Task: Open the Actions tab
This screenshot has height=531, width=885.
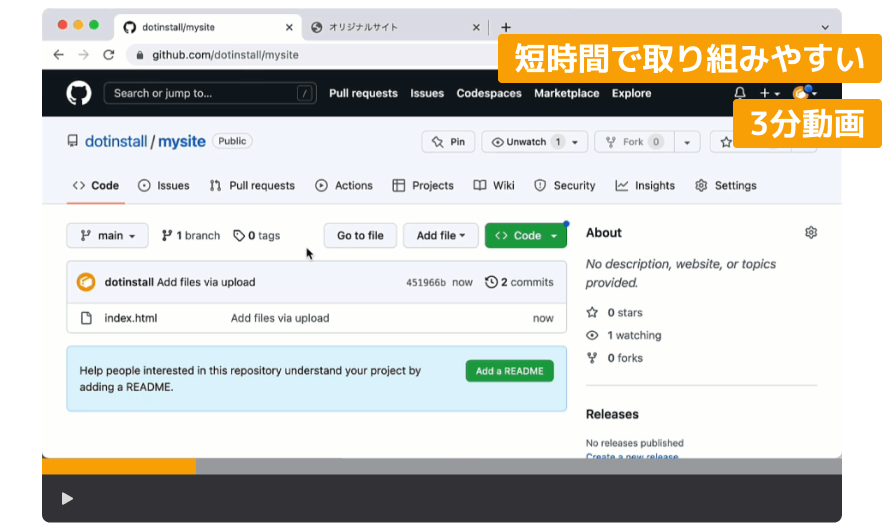Action: point(344,186)
